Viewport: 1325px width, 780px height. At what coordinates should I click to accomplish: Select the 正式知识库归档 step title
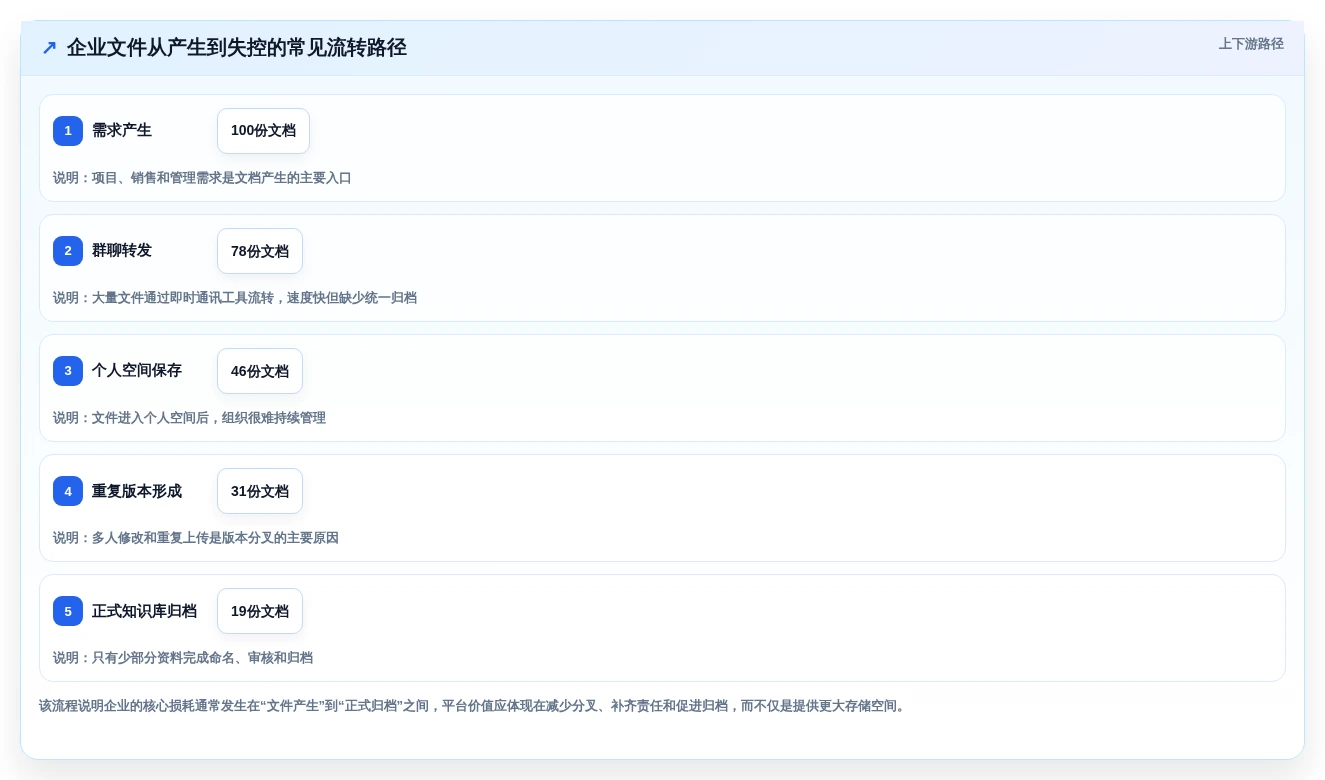[144, 610]
